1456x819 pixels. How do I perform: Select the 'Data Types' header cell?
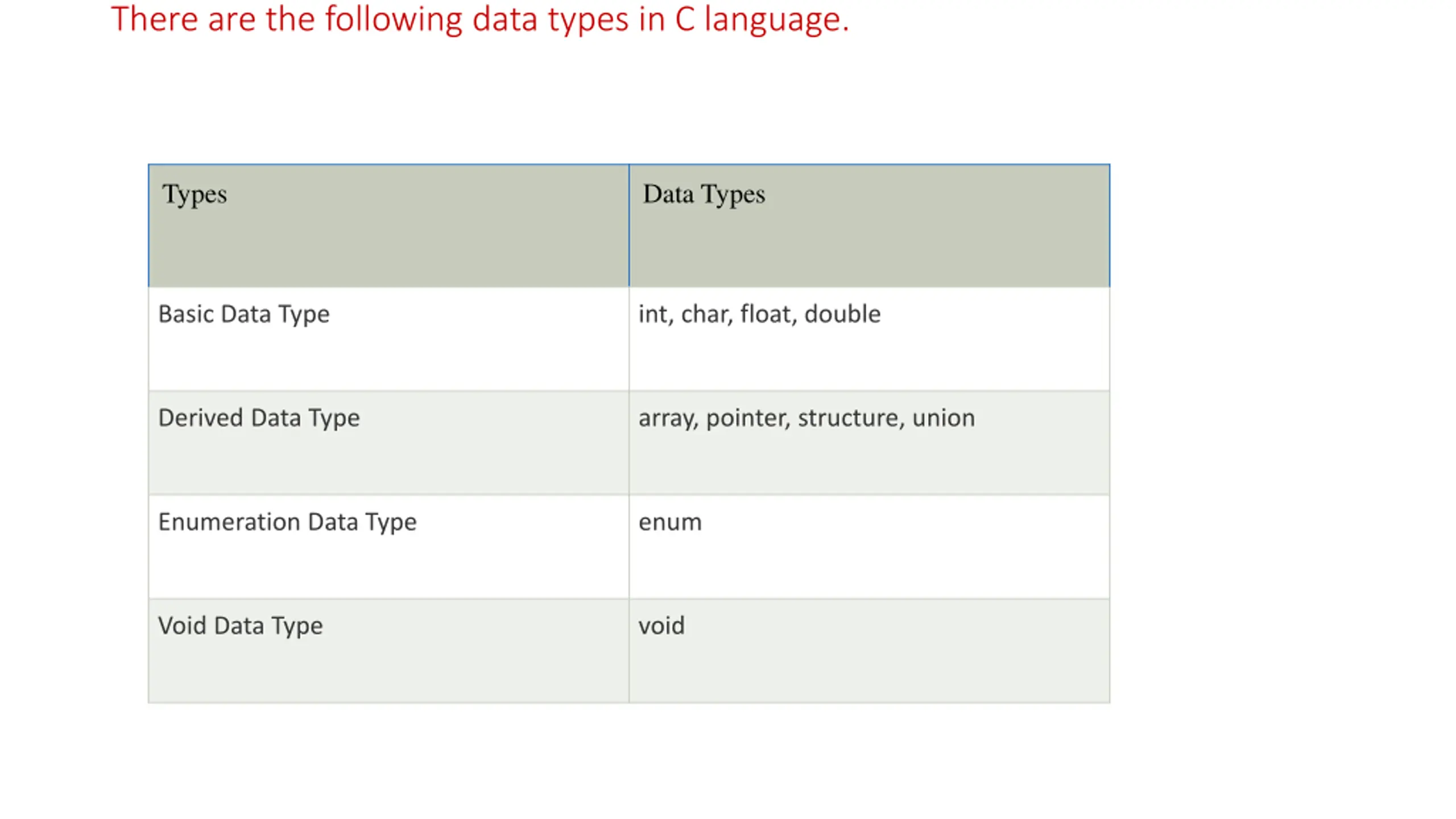869,225
